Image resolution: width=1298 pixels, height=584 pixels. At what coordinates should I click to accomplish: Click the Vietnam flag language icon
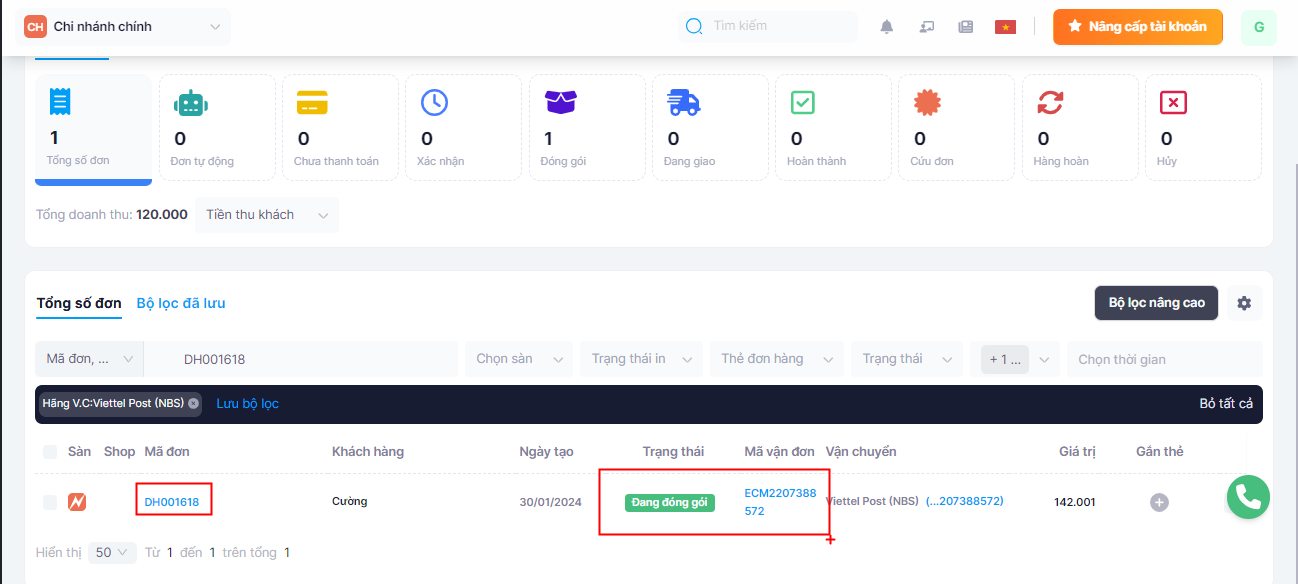pyautogui.click(x=1005, y=27)
